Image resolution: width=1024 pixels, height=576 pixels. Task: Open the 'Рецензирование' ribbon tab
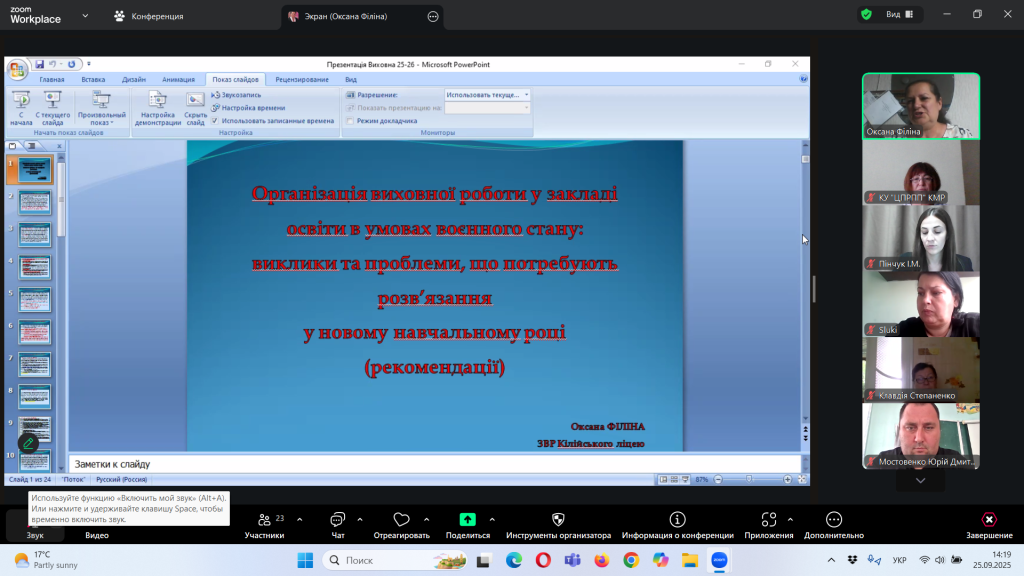point(302,79)
